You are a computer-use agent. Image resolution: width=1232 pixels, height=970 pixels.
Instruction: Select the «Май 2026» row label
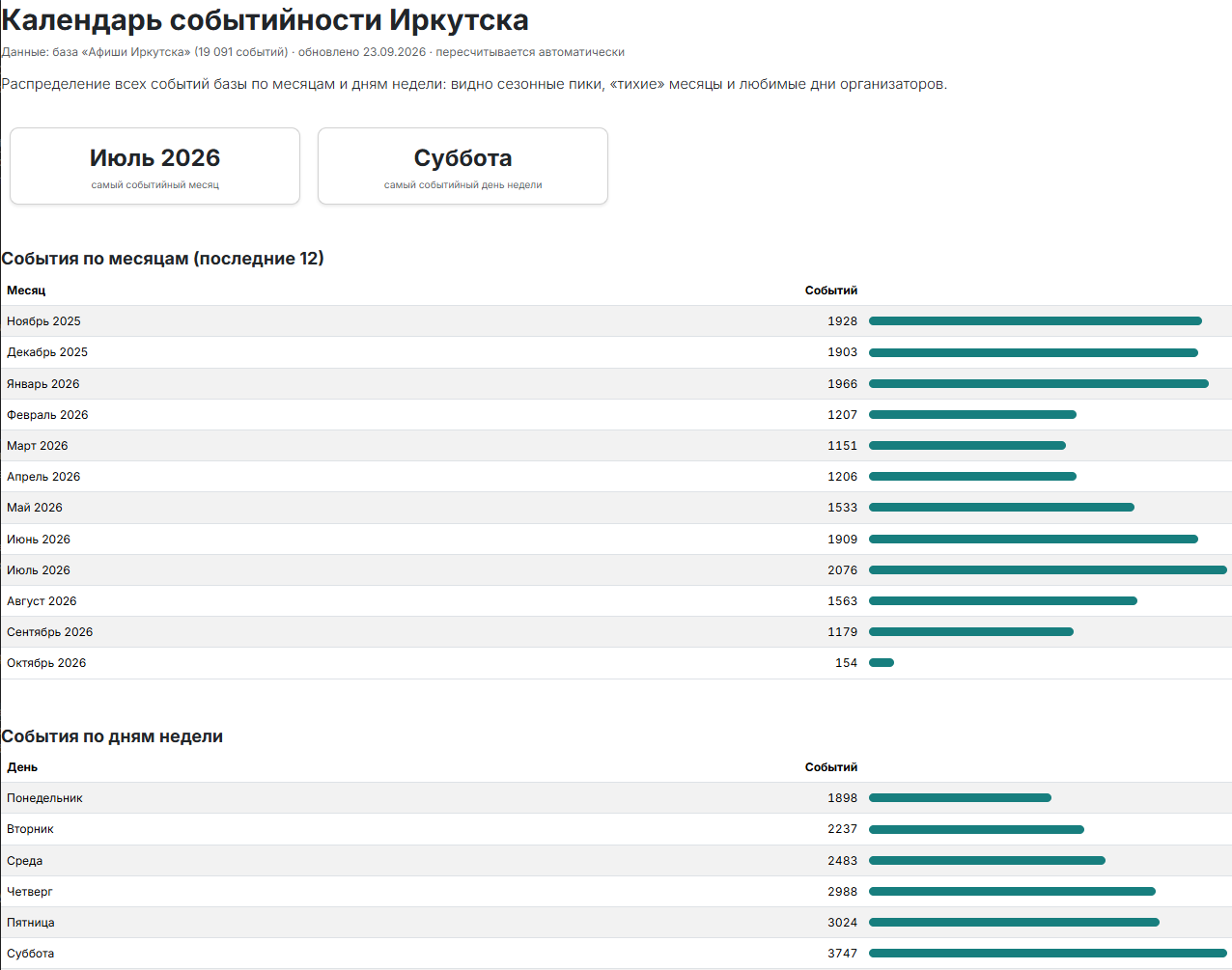pos(35,508)
